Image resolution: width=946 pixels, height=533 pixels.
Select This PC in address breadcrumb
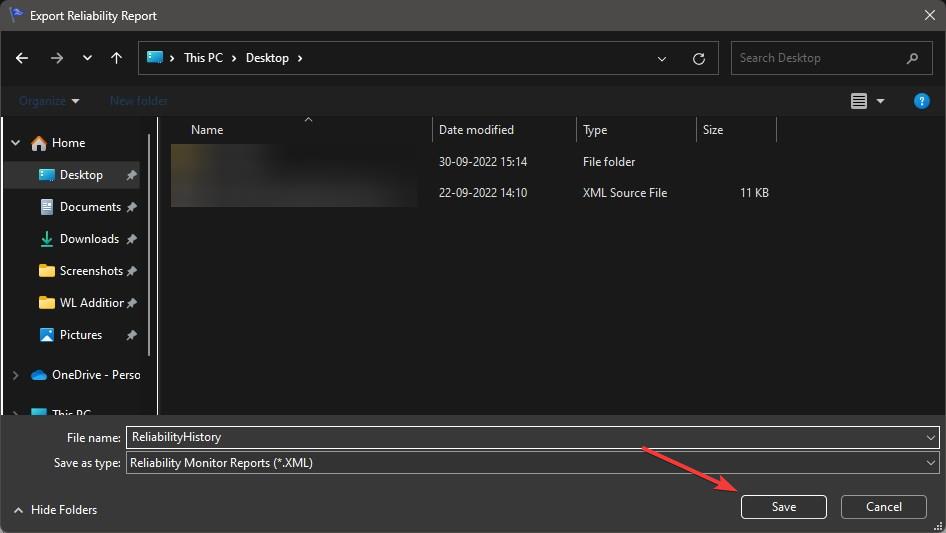click(x=203, y=58)
